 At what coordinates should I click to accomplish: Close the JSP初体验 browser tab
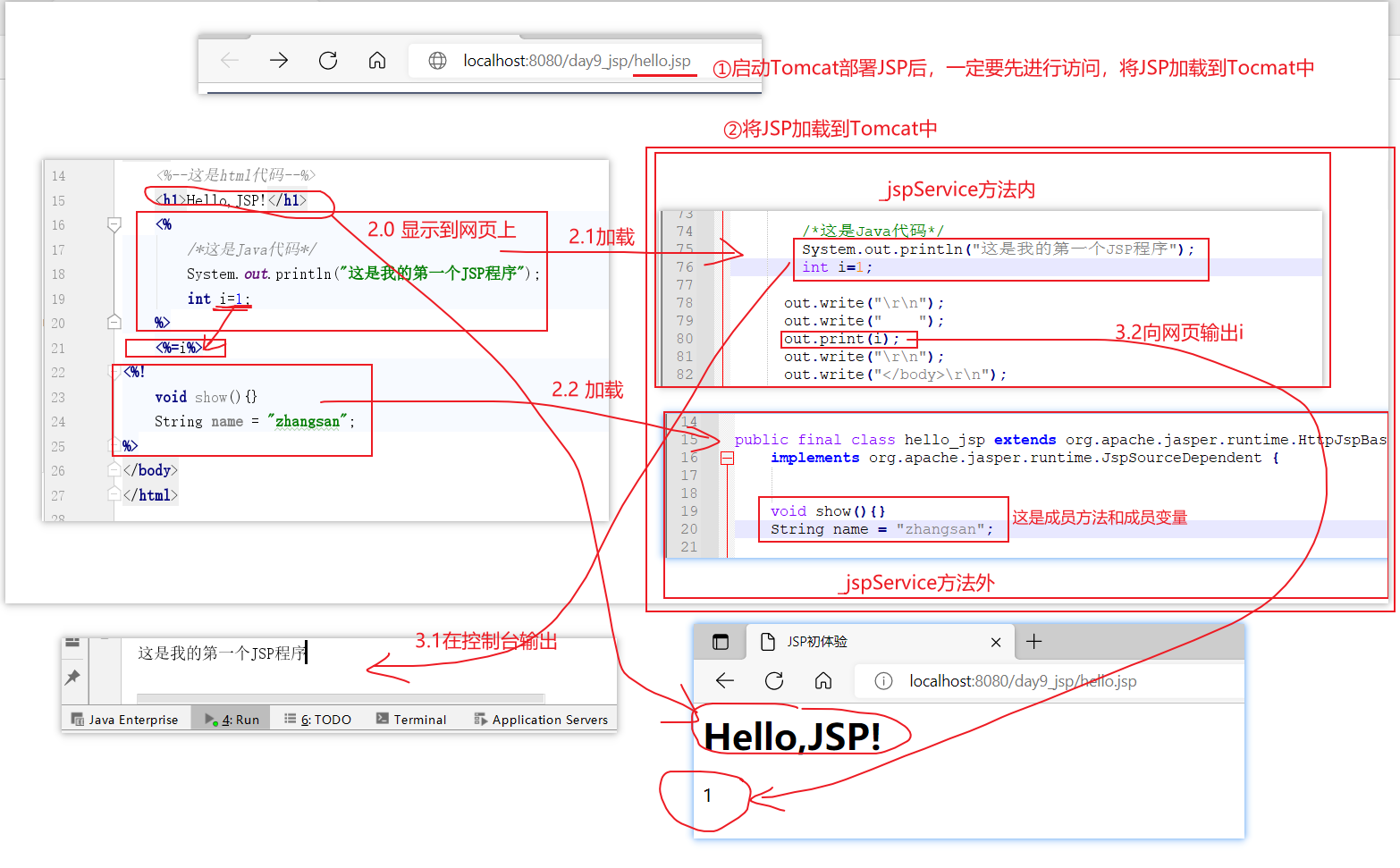click(x=996, y=642)
